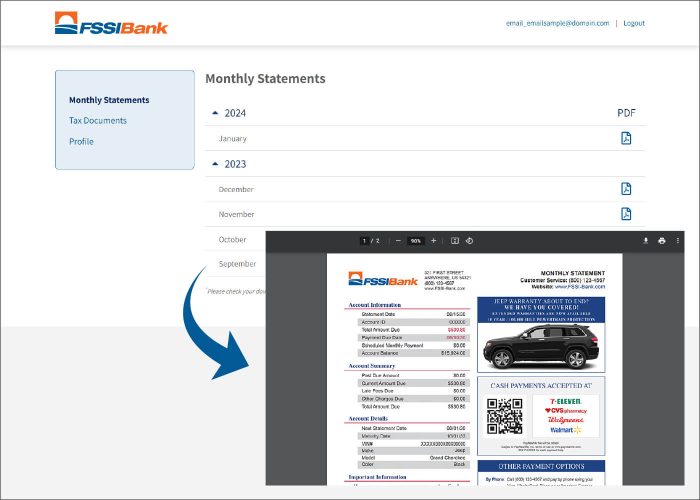Screen dimensions: 700x500
Task: Click the September statement row label
Action: tap(238, 264)
